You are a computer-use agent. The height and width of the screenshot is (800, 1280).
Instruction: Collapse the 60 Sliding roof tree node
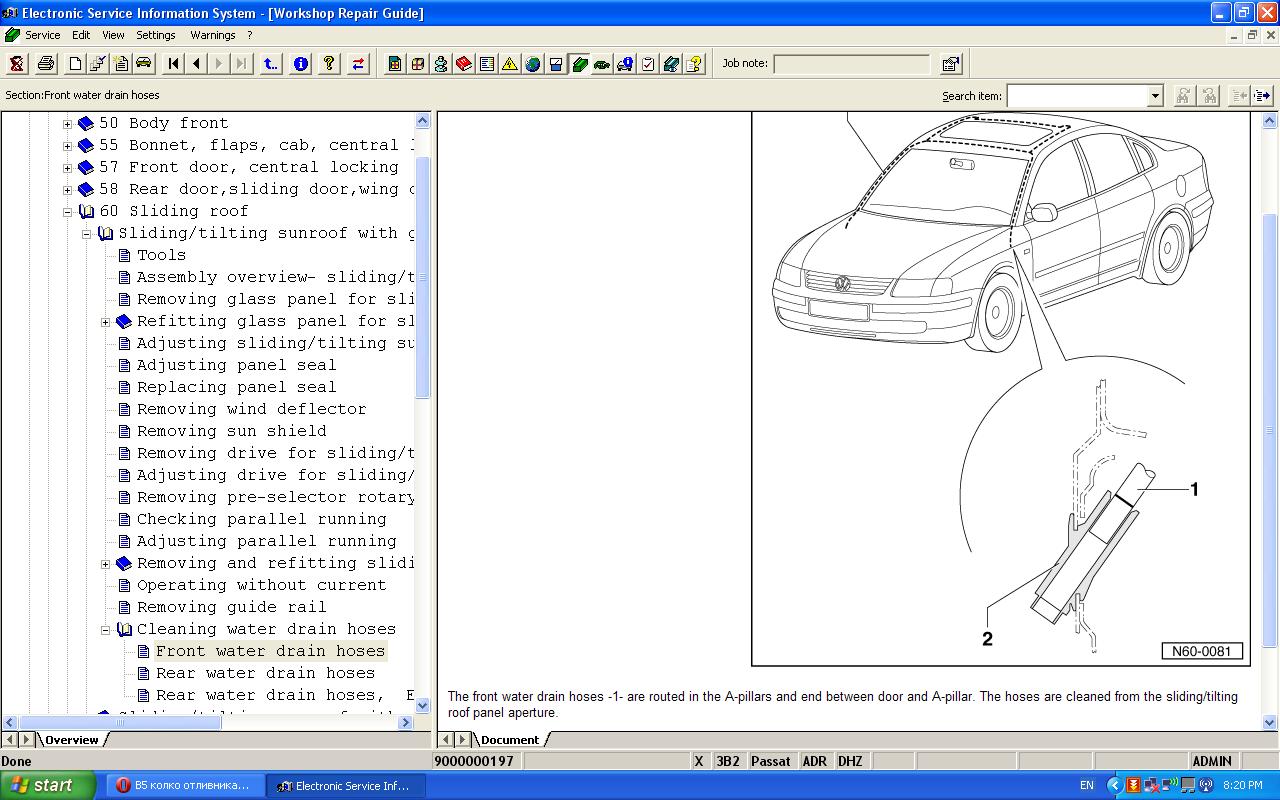pyautogui.click(x=68, y=212)
